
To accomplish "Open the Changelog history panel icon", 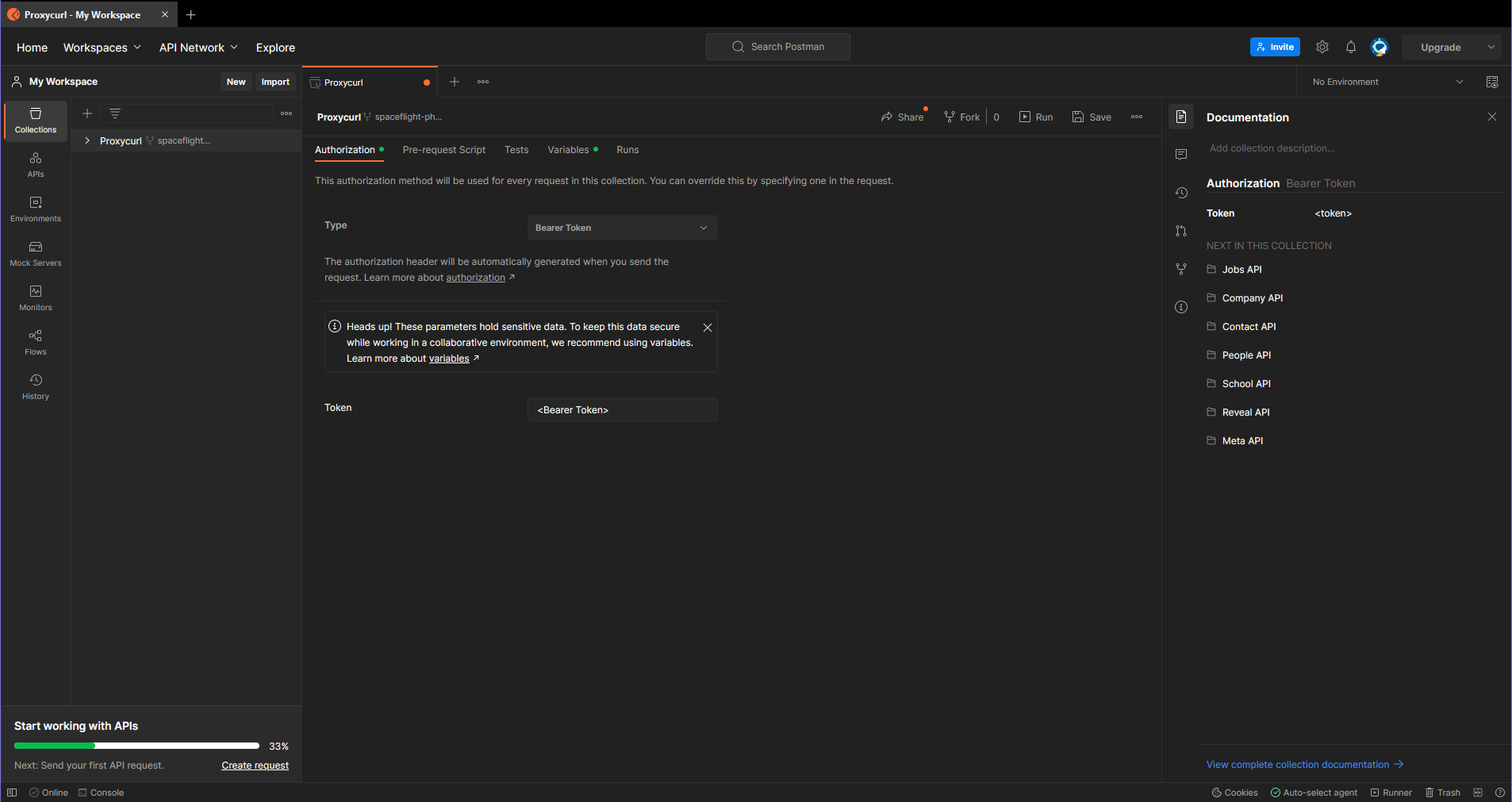I will coord(1181,193).
